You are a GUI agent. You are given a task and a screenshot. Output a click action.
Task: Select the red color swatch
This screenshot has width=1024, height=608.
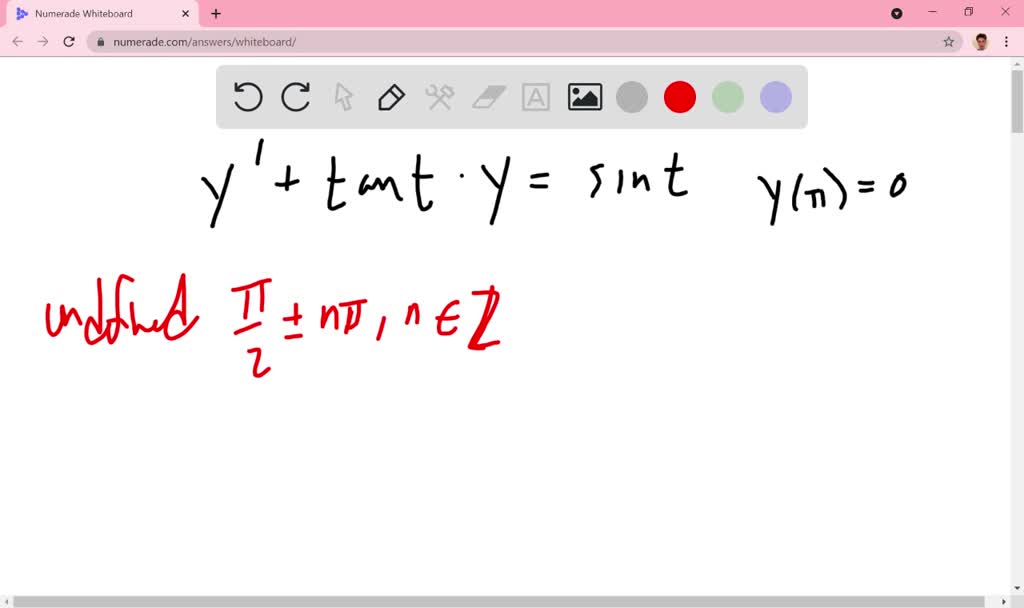[680, 97]
